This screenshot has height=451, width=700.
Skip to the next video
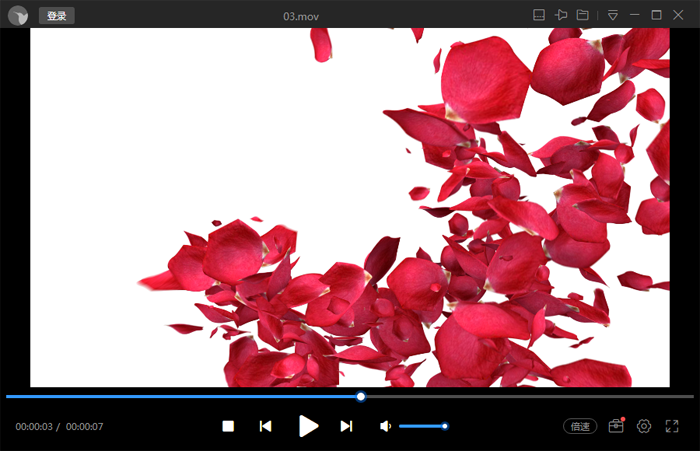coord(346,426)
